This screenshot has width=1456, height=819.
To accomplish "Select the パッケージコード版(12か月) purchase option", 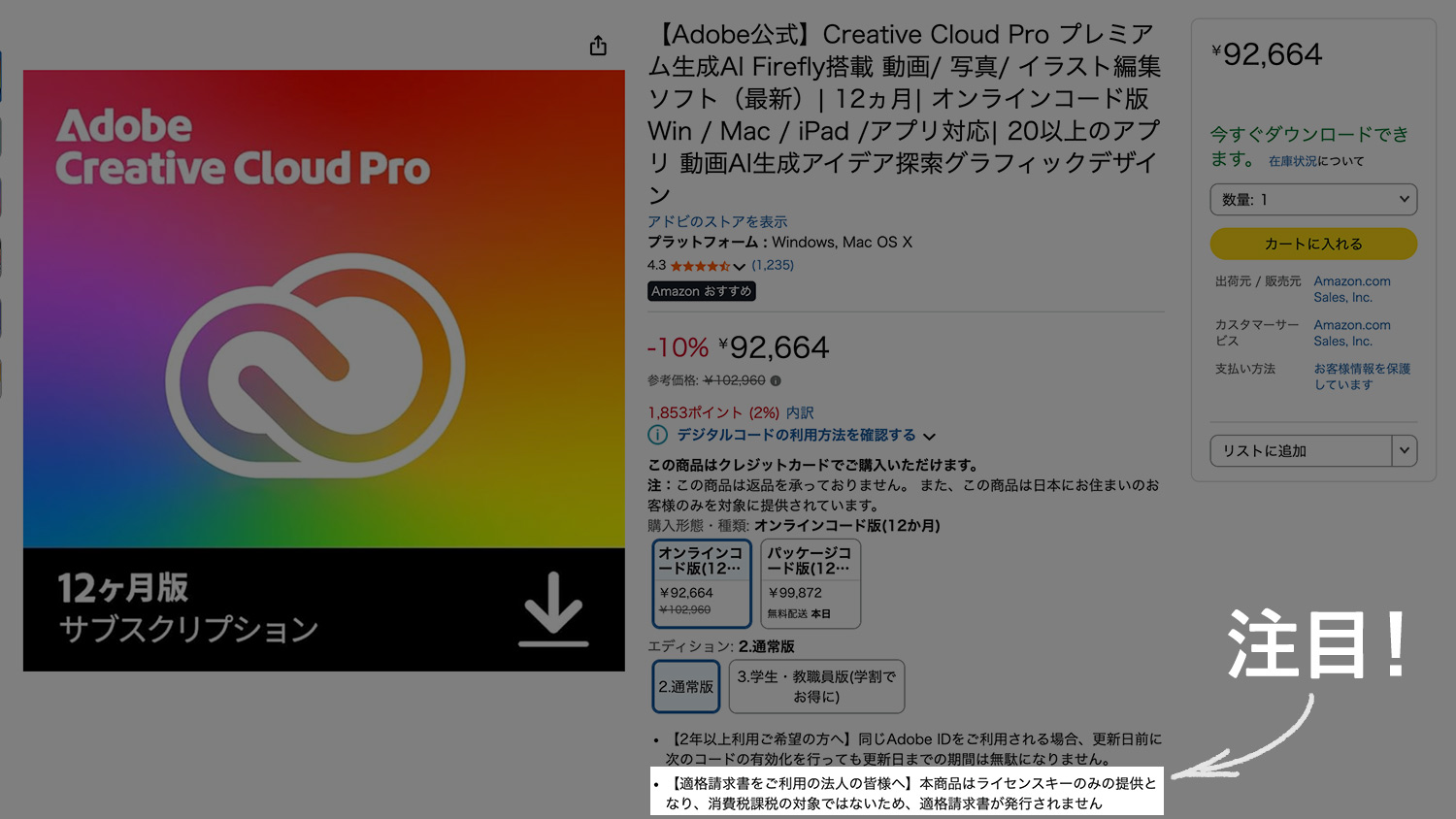I will pyautogui.click(x=811, y=583).
